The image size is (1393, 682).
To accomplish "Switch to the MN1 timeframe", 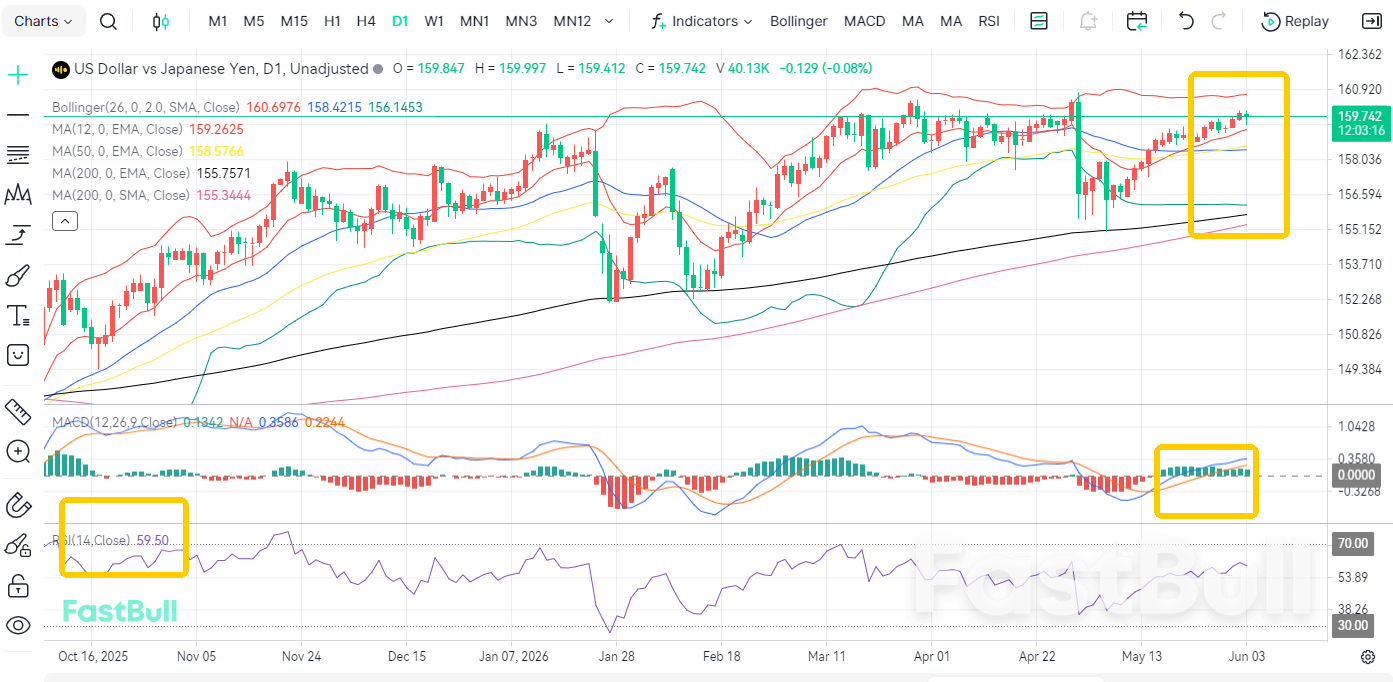I will [475, 21].
